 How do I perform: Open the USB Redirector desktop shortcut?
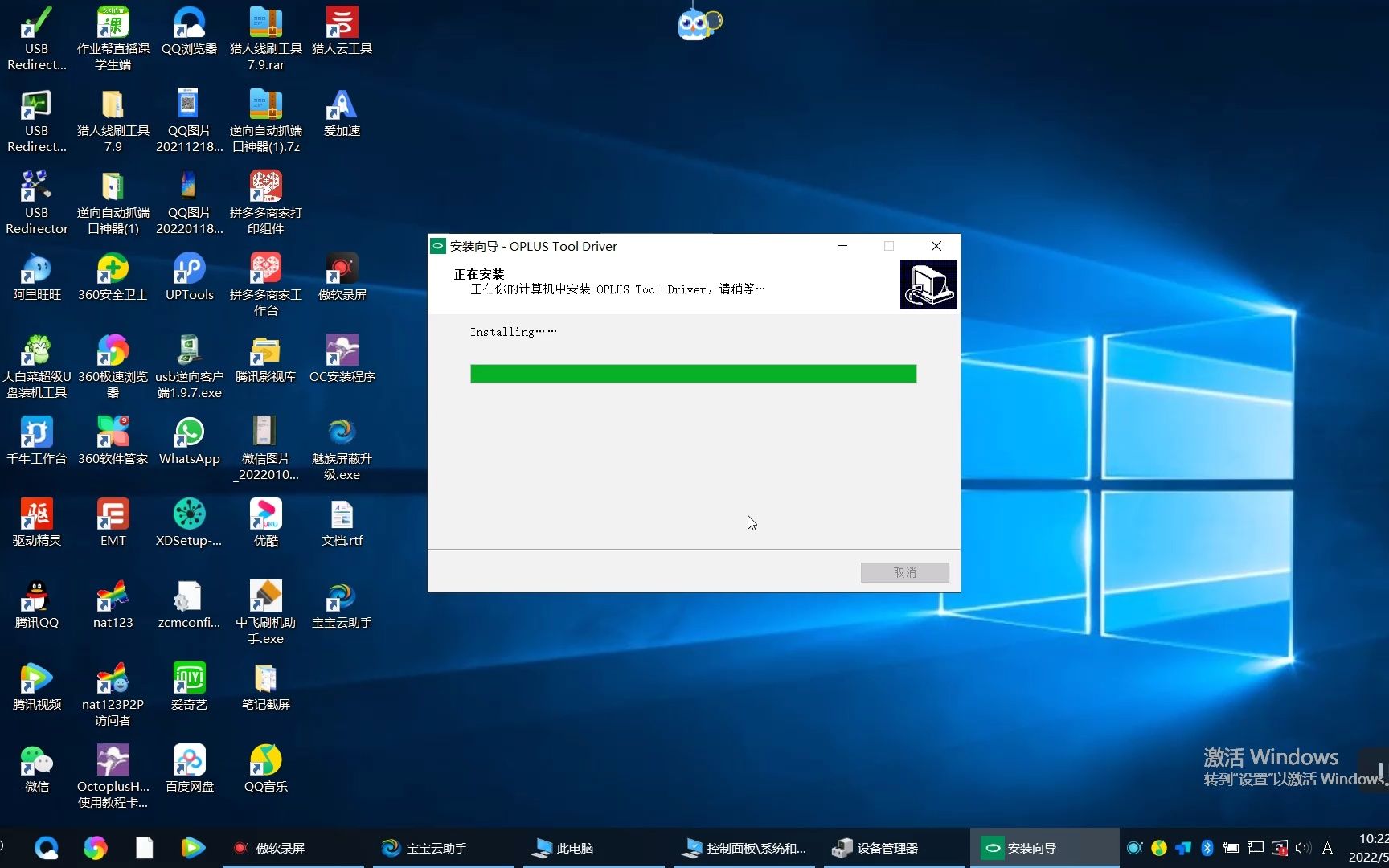37,203
